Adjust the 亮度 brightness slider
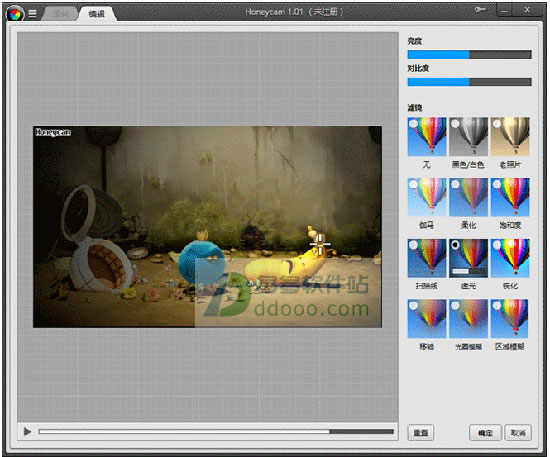The width and height of the screenshot is (550, 457). [469, 54]
